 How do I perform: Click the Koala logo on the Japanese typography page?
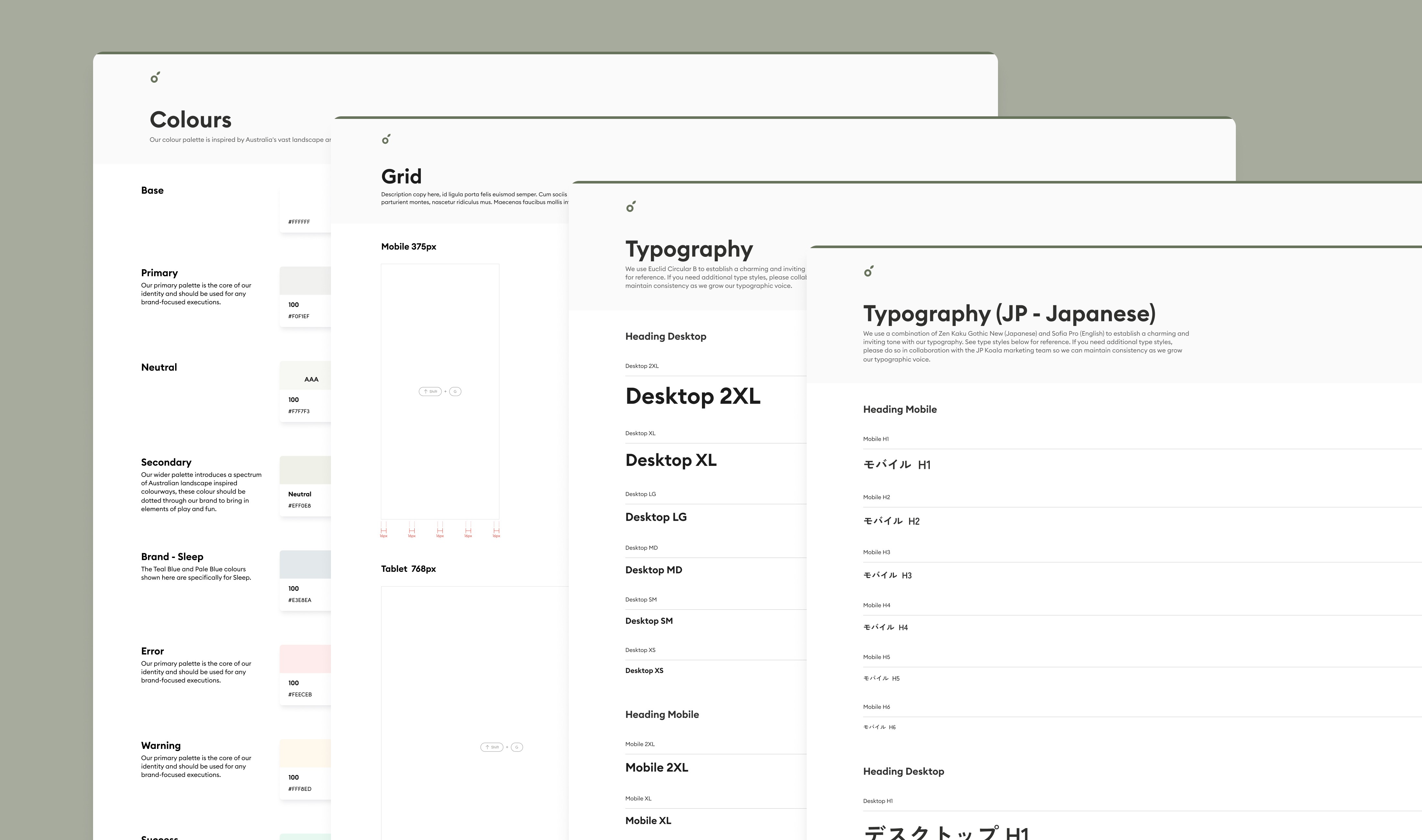[x=867, y=273]
